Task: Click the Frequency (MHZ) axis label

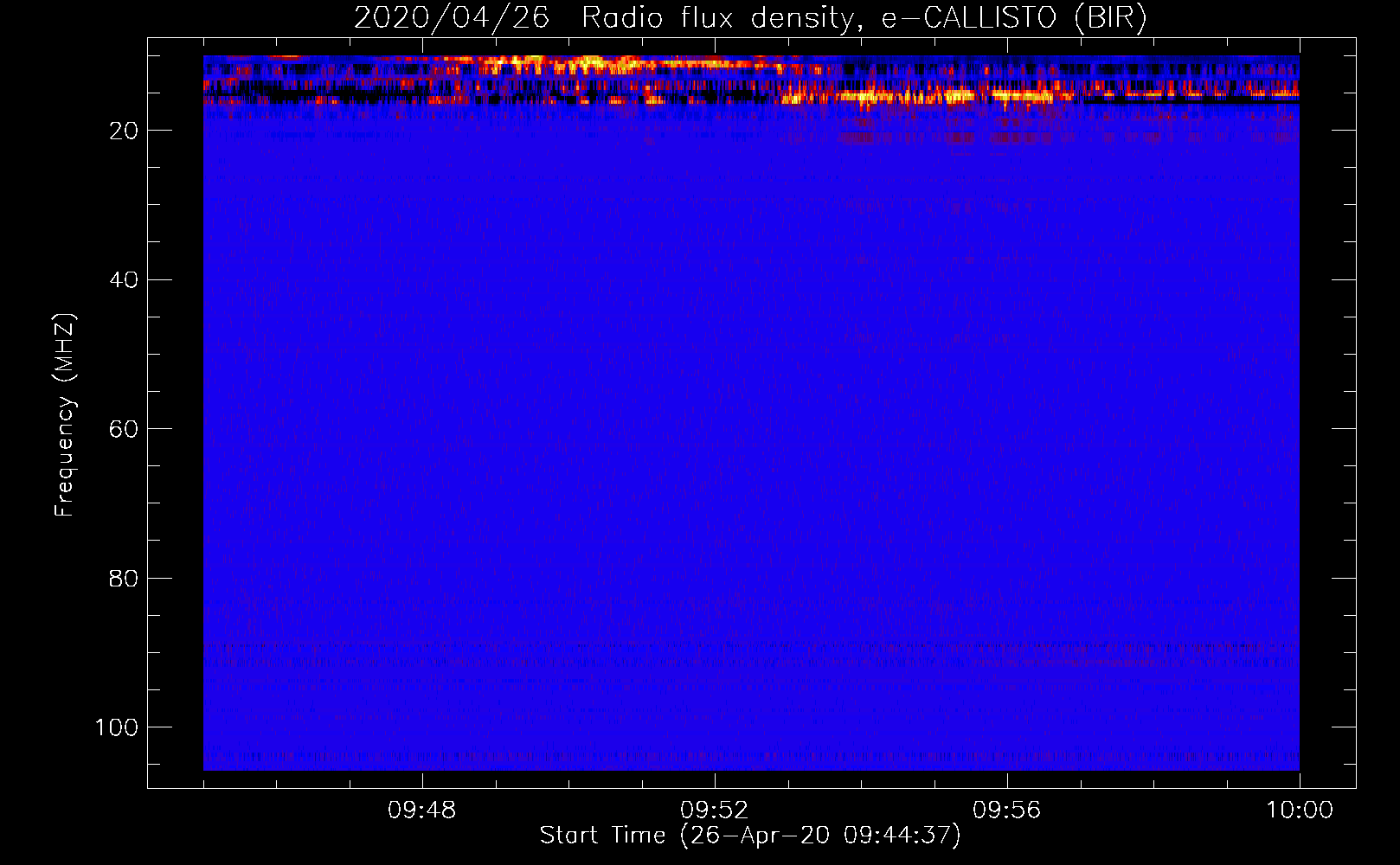Action: click(65, 414)
